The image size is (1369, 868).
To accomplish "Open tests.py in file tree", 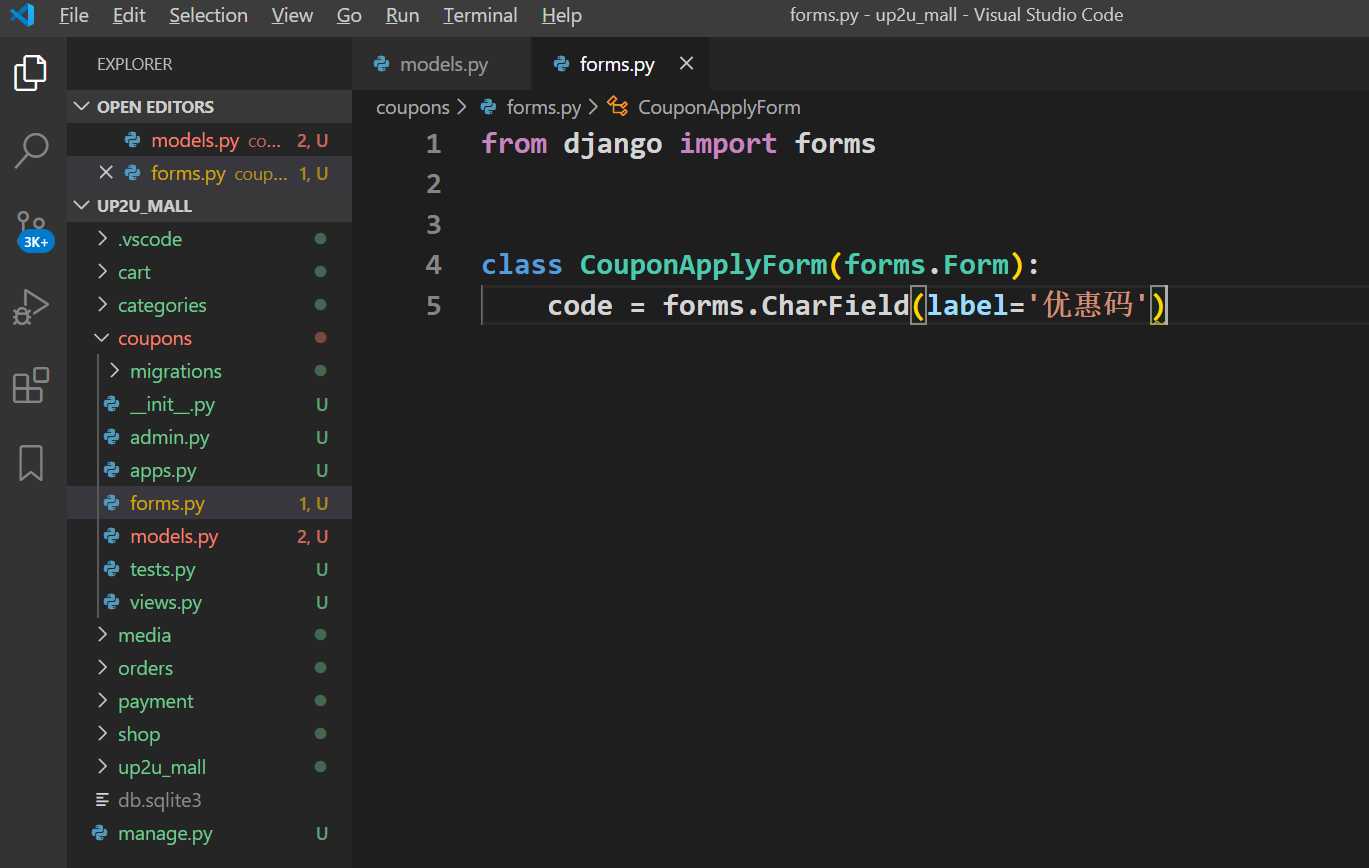I will [x=209, y=569].
